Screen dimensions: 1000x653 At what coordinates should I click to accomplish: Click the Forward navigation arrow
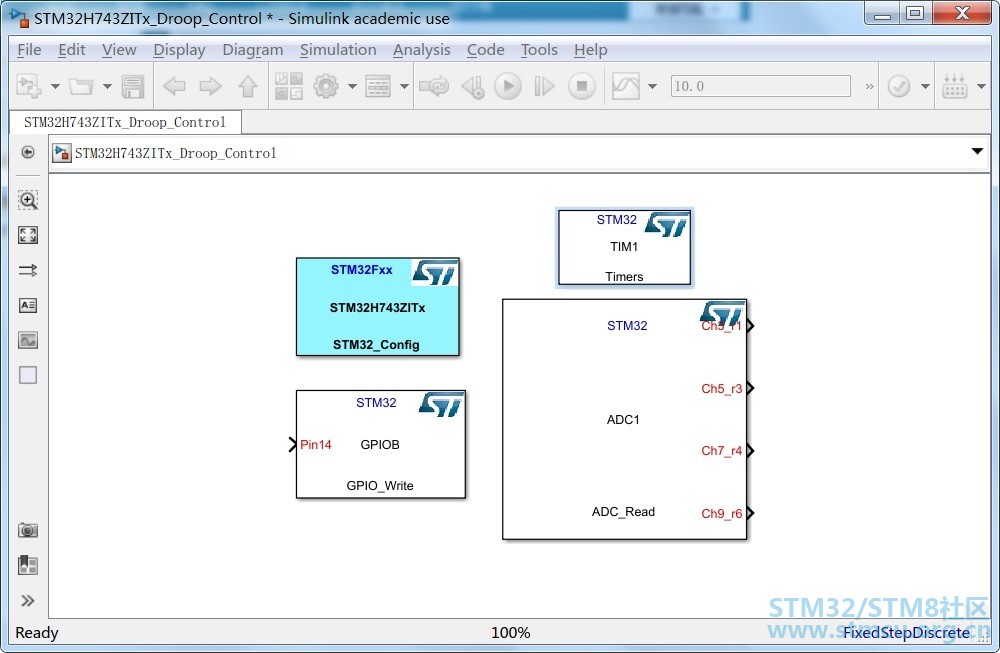point(210,86)
